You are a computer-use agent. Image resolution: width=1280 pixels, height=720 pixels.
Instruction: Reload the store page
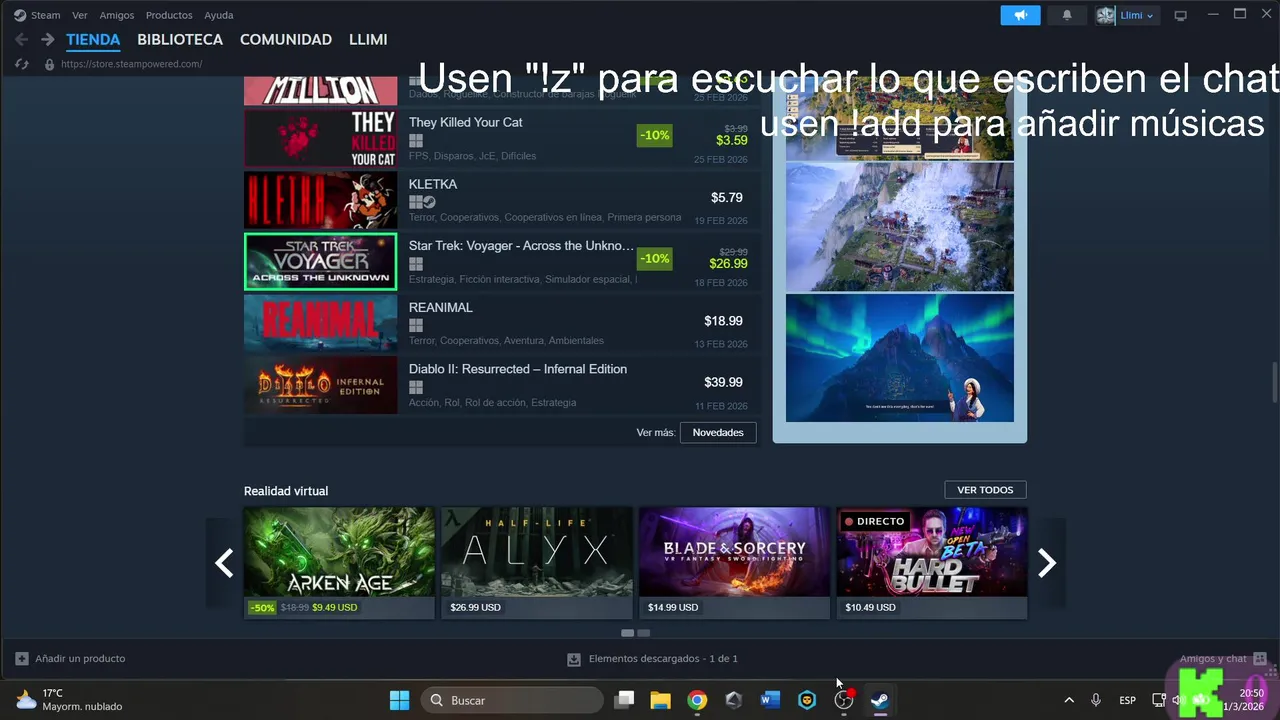pyautogui.click(x=21, y=64)
